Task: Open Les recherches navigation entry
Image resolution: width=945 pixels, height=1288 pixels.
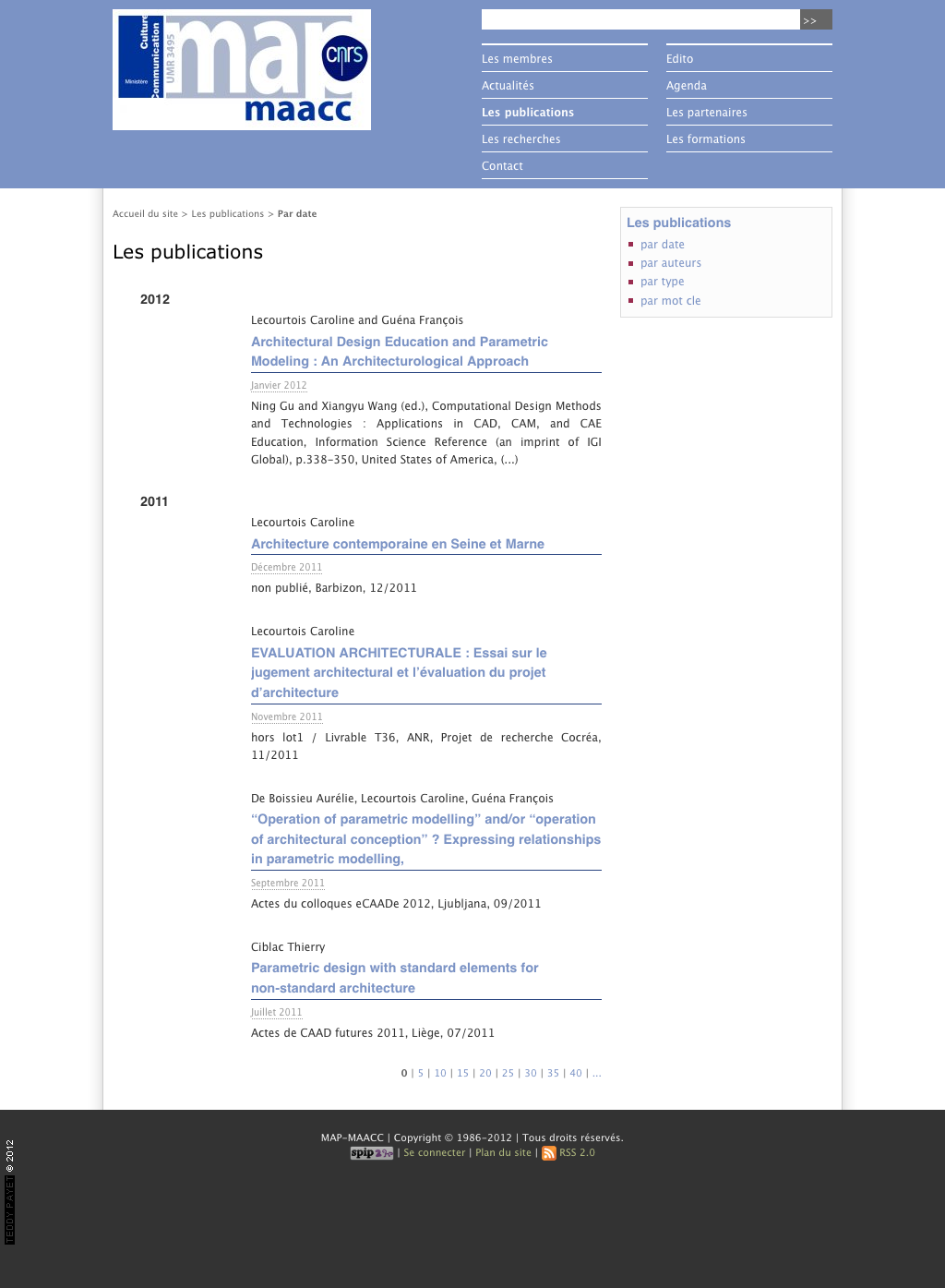Action: click(520, 139)
